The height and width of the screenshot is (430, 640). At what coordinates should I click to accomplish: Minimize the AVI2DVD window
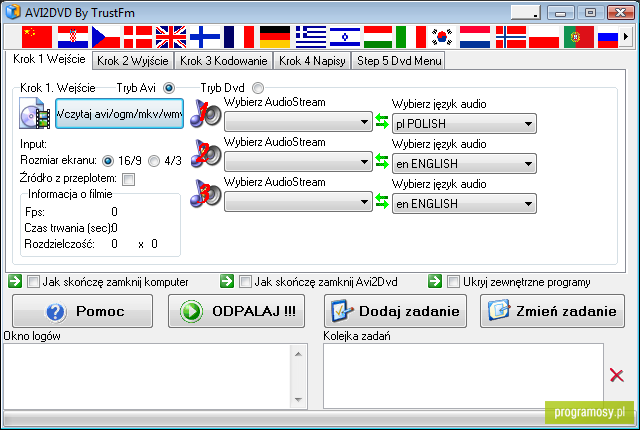[560, 13]
